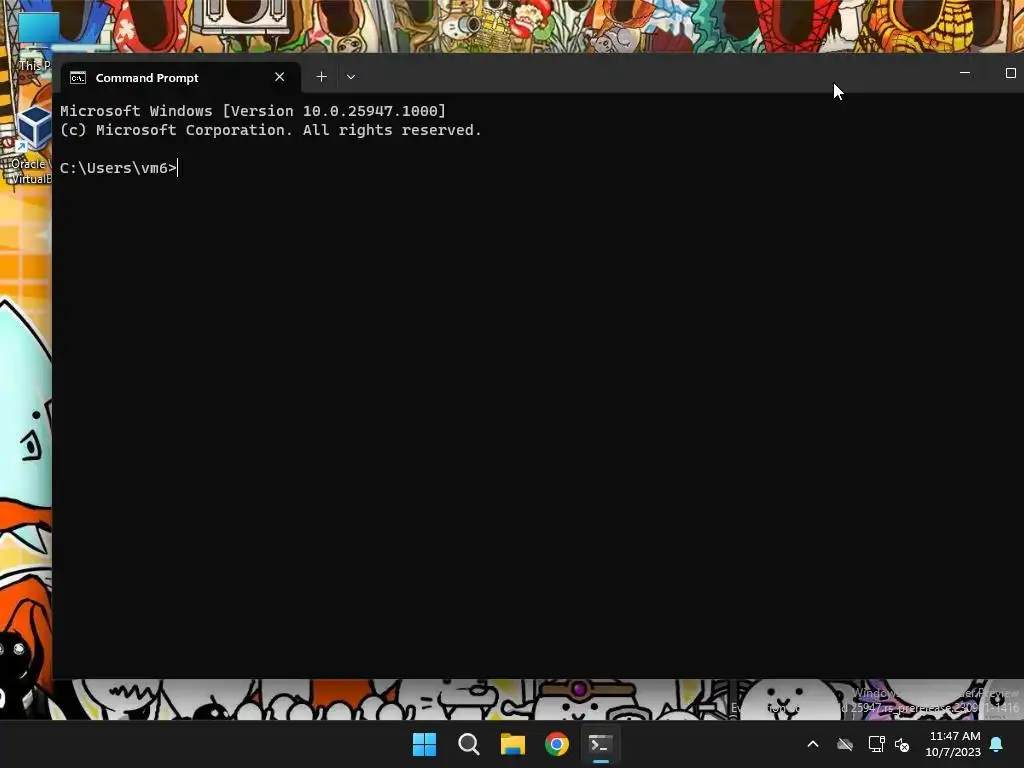Select Oracle VirtualBox desktop shortcut
This screenshot has width=1024, height=768.
click(x=30, y=145)
